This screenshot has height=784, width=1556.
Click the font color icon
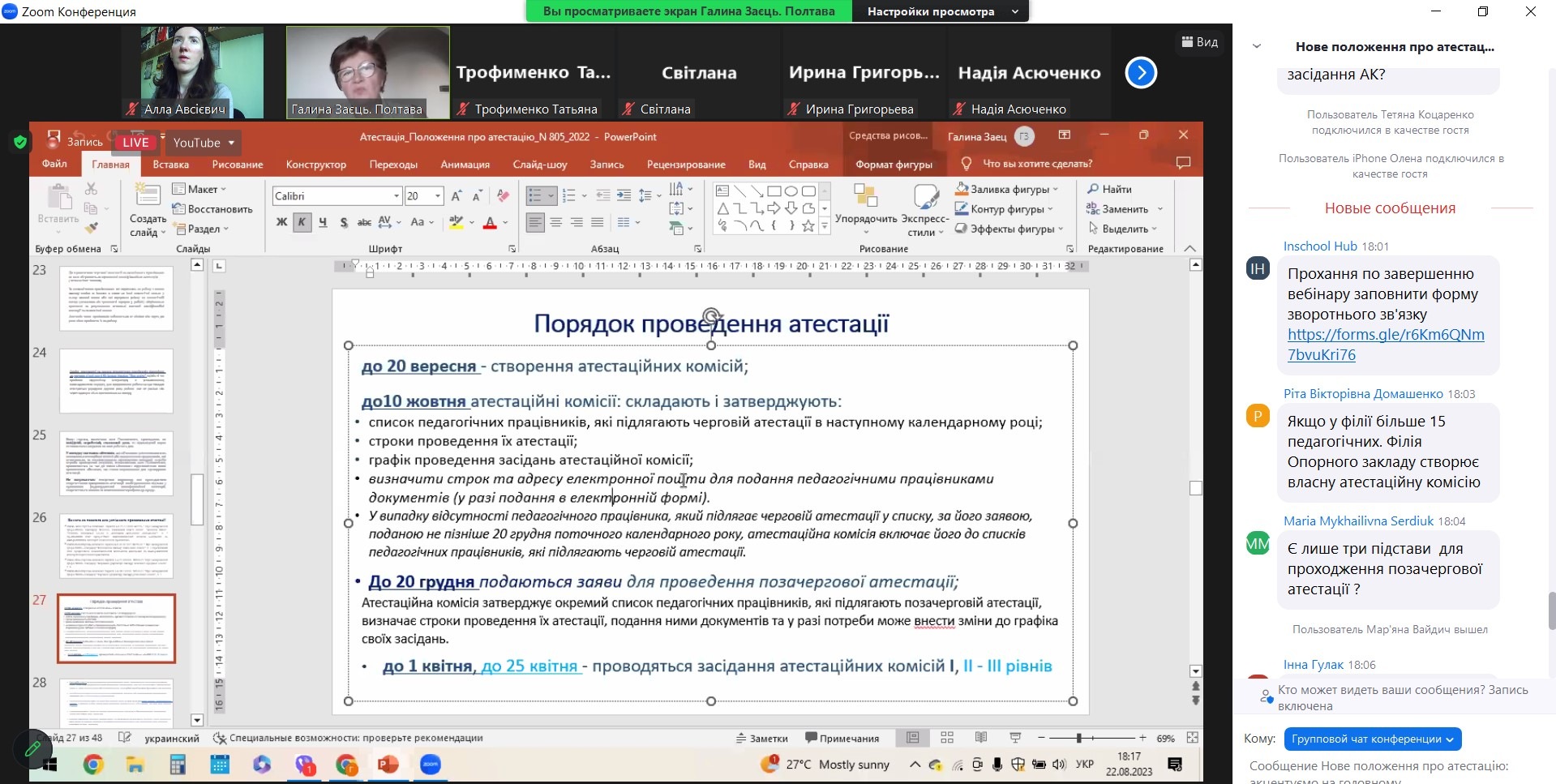[x=490, y=222]
